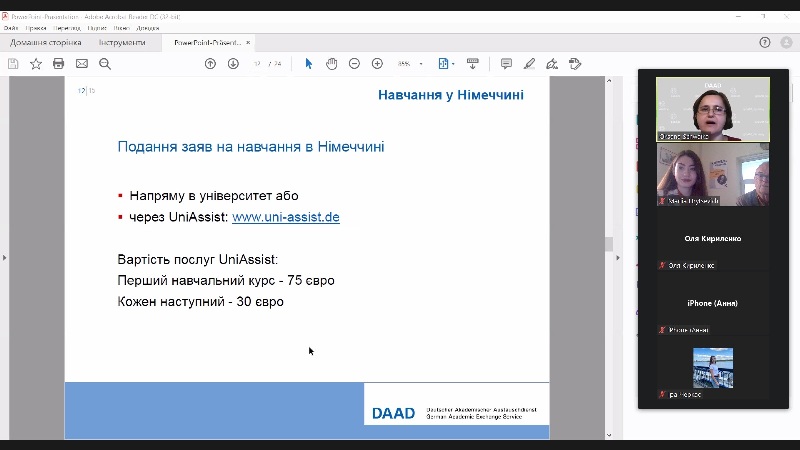Click the document scrollbar up arrow

(x=609, y=81)
